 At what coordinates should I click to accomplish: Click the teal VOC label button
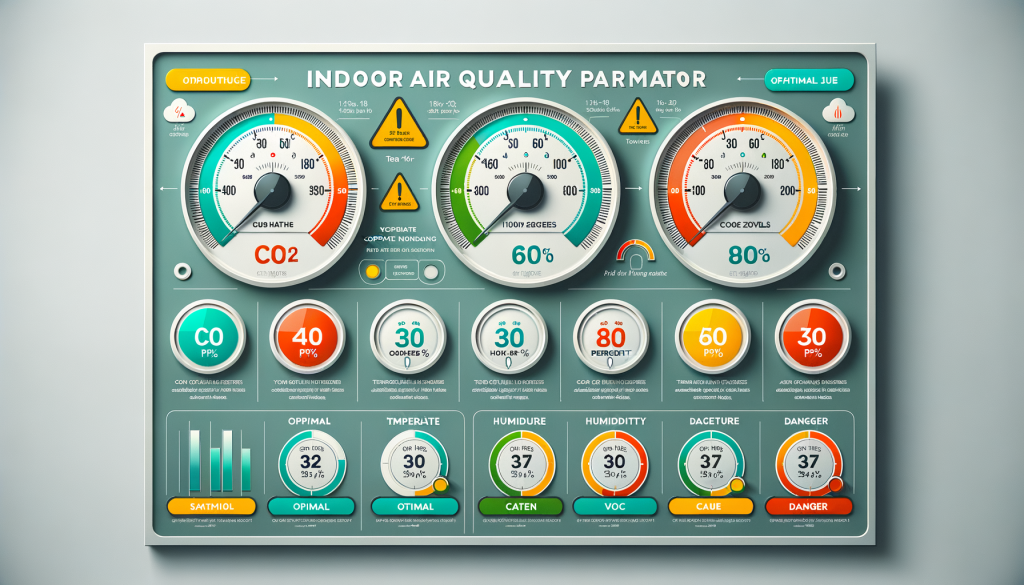coord(615,506)
